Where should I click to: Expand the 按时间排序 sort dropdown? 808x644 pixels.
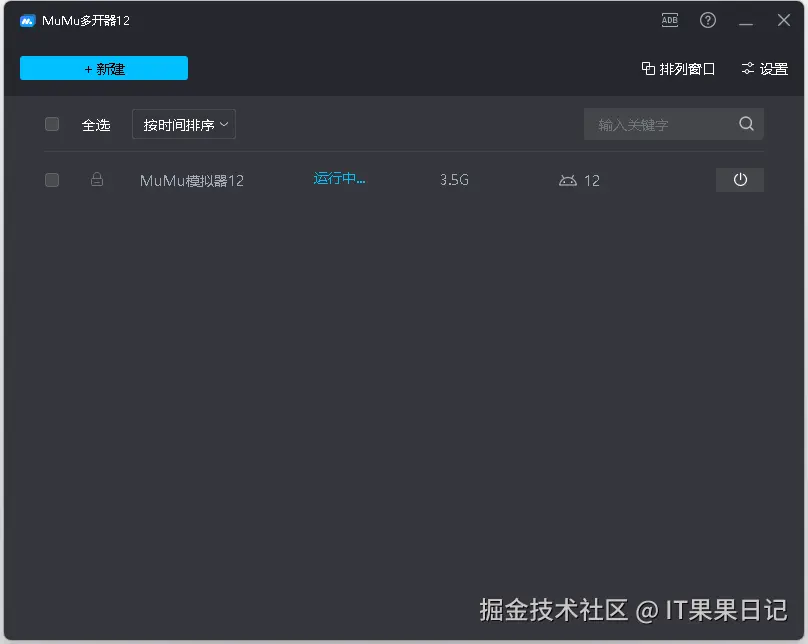click(x=184, y=124)
